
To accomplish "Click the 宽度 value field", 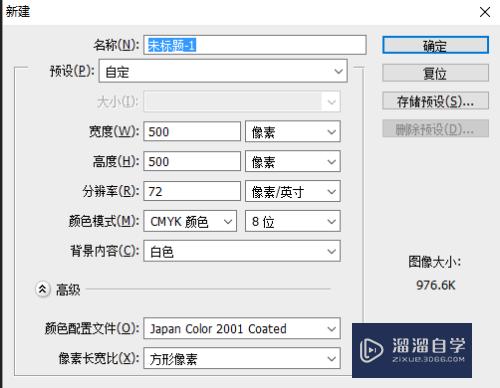I will click(192, 131).
